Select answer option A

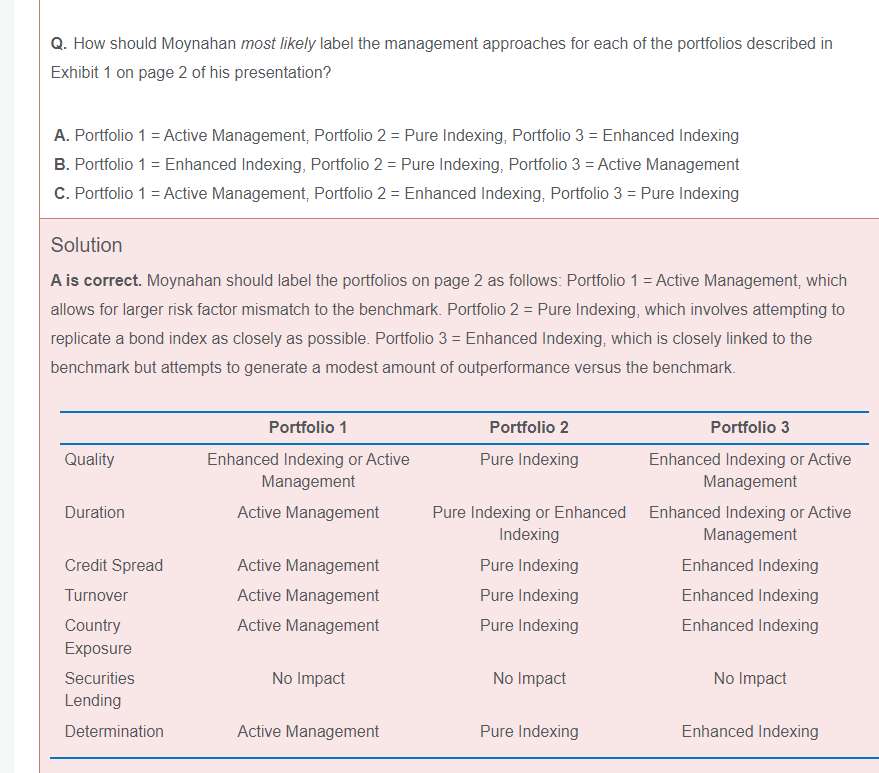(x=396, y=135)
